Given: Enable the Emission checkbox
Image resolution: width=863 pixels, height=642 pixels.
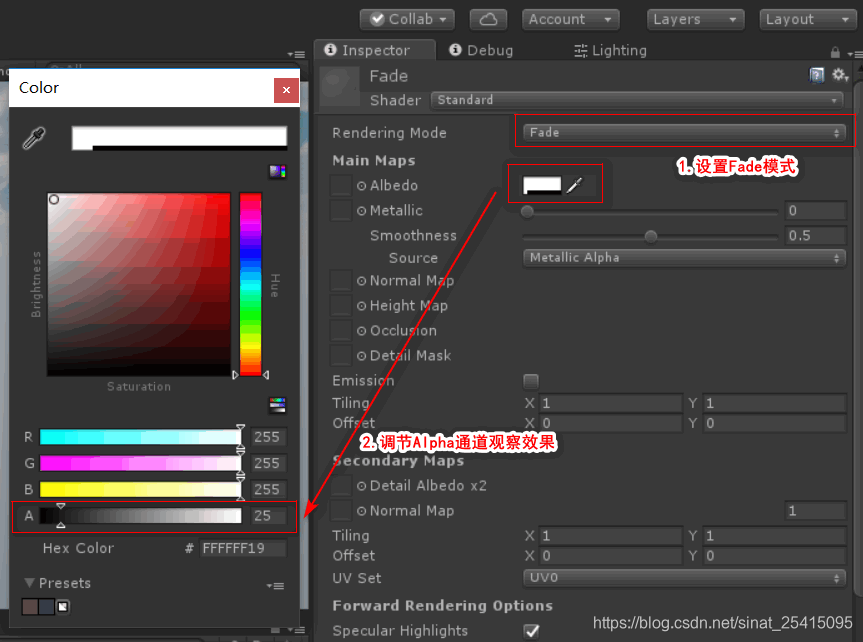Looking at the screenshot, I should (x=531, y=380).
